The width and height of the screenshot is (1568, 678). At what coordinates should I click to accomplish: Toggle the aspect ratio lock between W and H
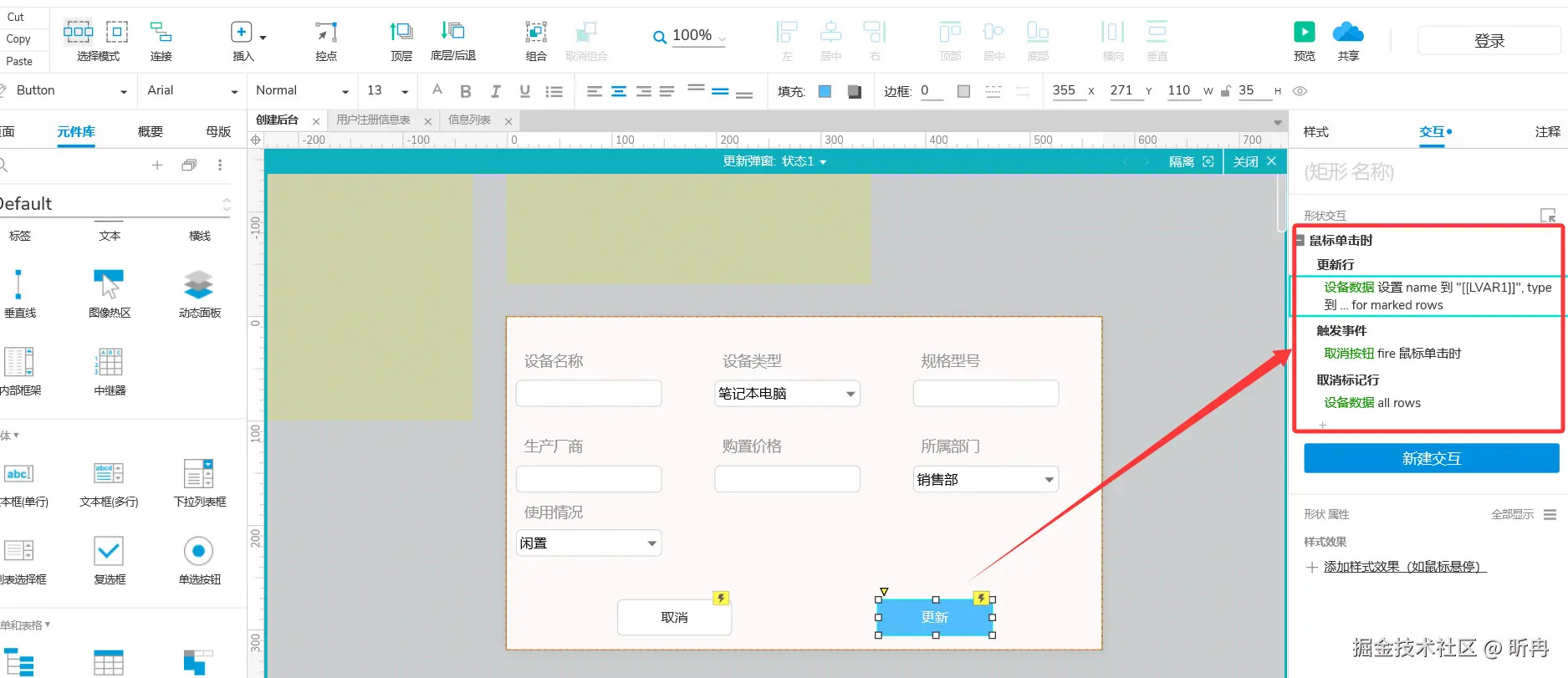(x=1225, y=91)
